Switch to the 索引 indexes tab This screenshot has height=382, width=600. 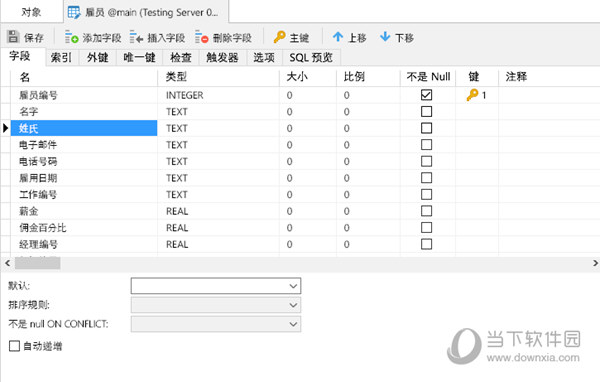tap(62, 58)
